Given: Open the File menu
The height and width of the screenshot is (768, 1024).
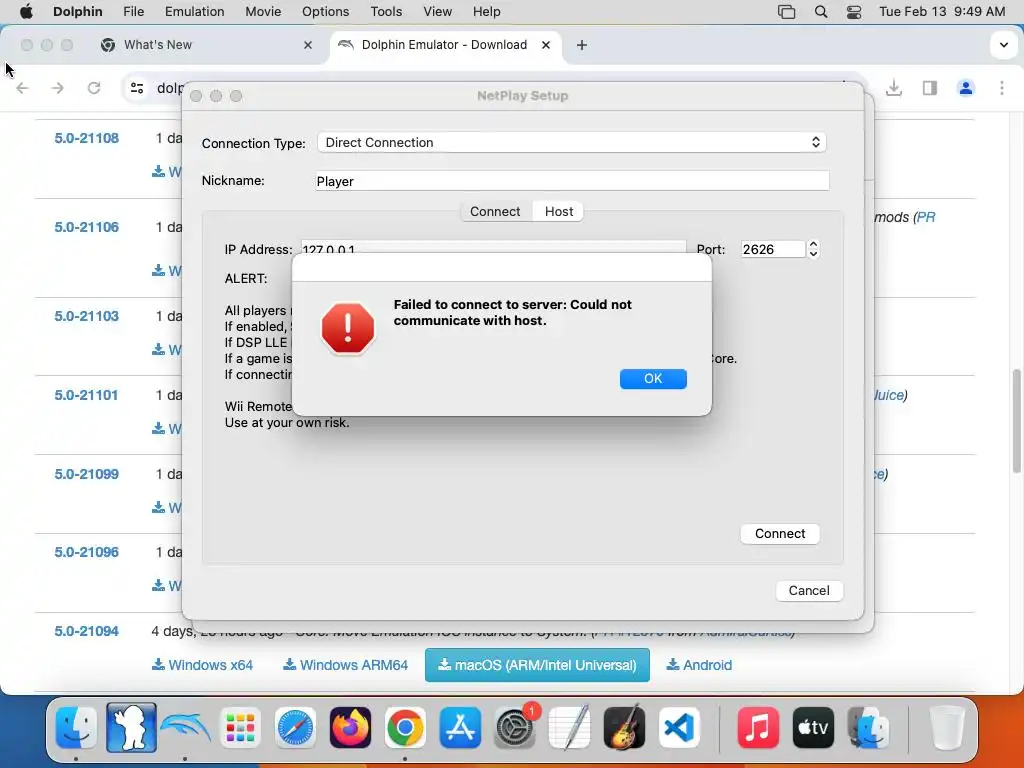Looking at the screenshot, I should tap(133, 12).
